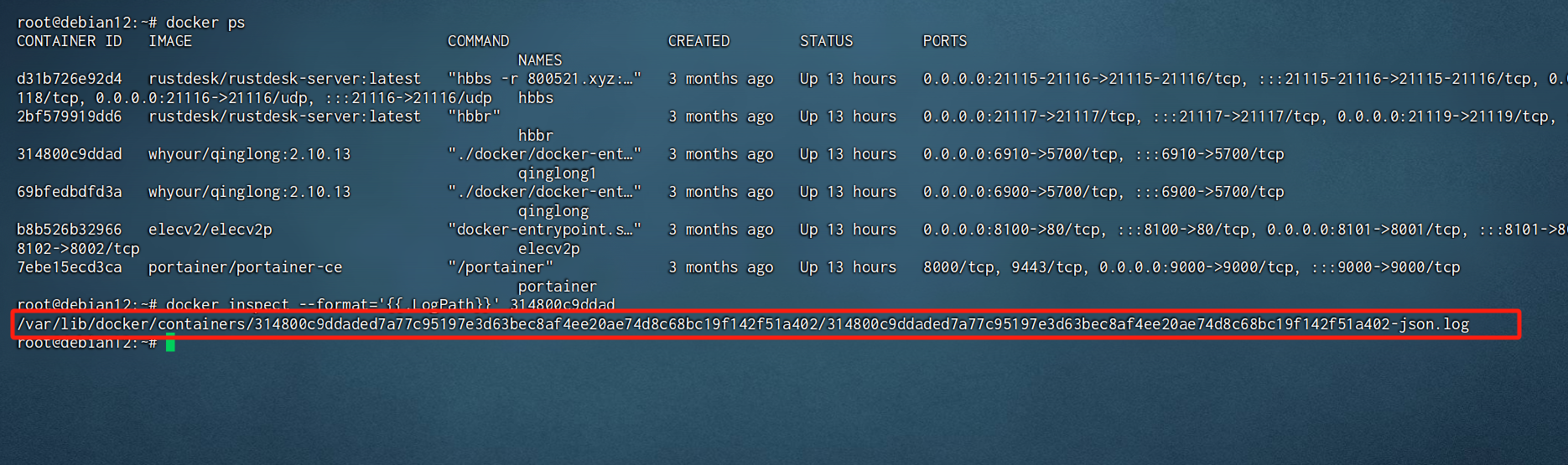Click the qinglong1 container name
The width and height of the screenshot is (1568, 465).
tap(557, 173)
